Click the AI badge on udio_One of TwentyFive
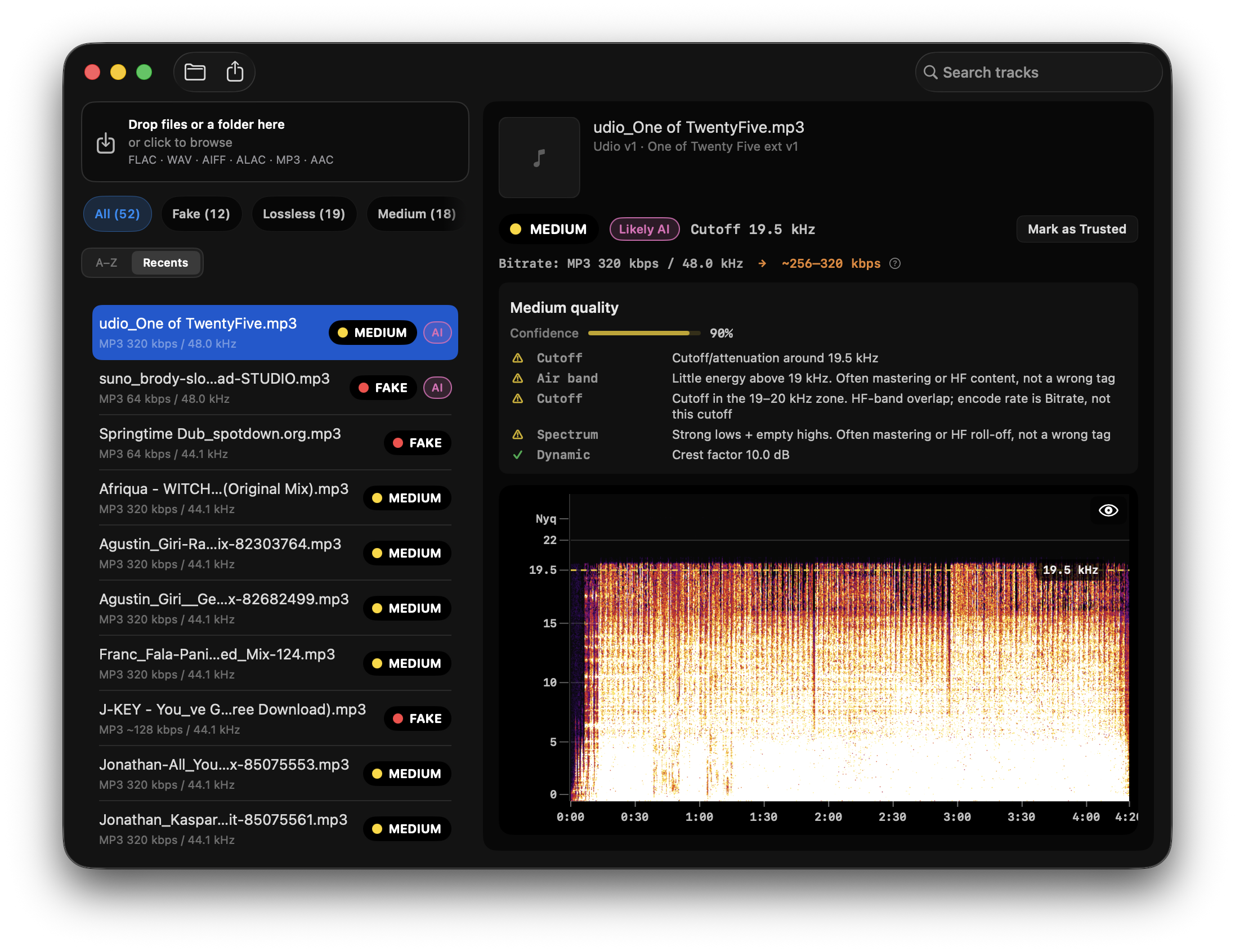1235x952 pixels. tap(437, 333)
